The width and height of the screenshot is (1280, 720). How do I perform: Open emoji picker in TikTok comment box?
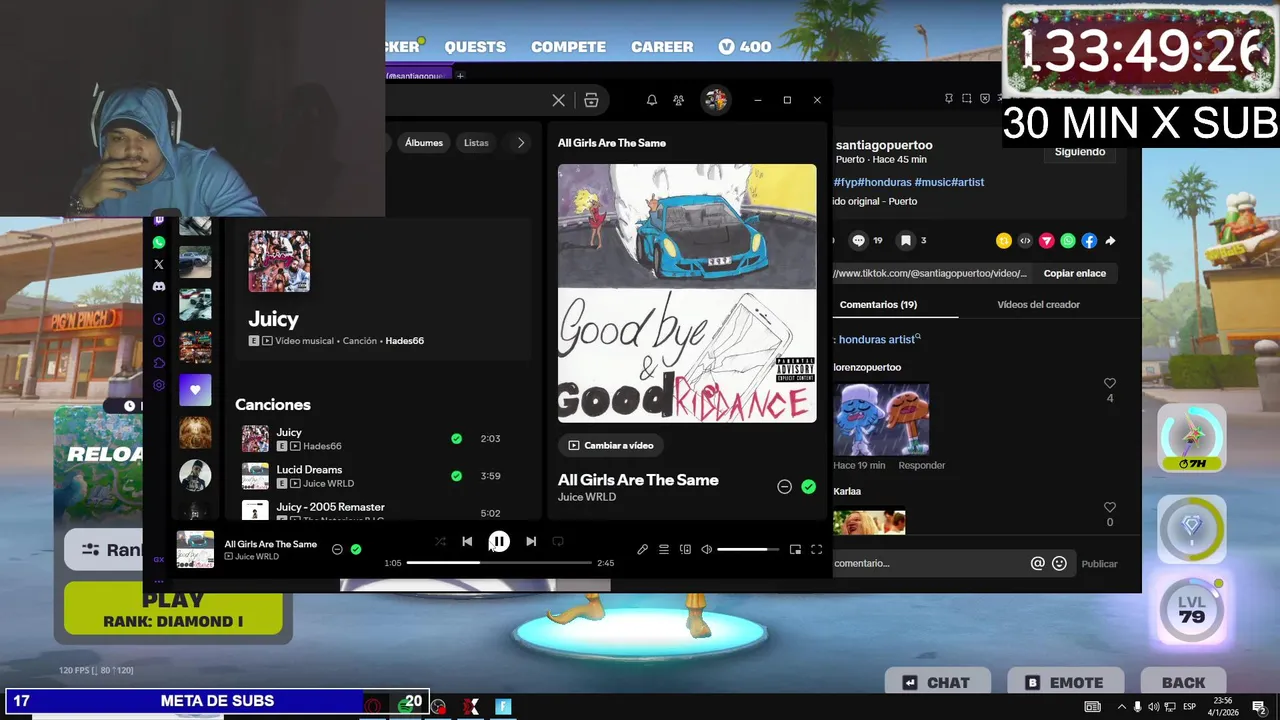(x=1060, y=563)
